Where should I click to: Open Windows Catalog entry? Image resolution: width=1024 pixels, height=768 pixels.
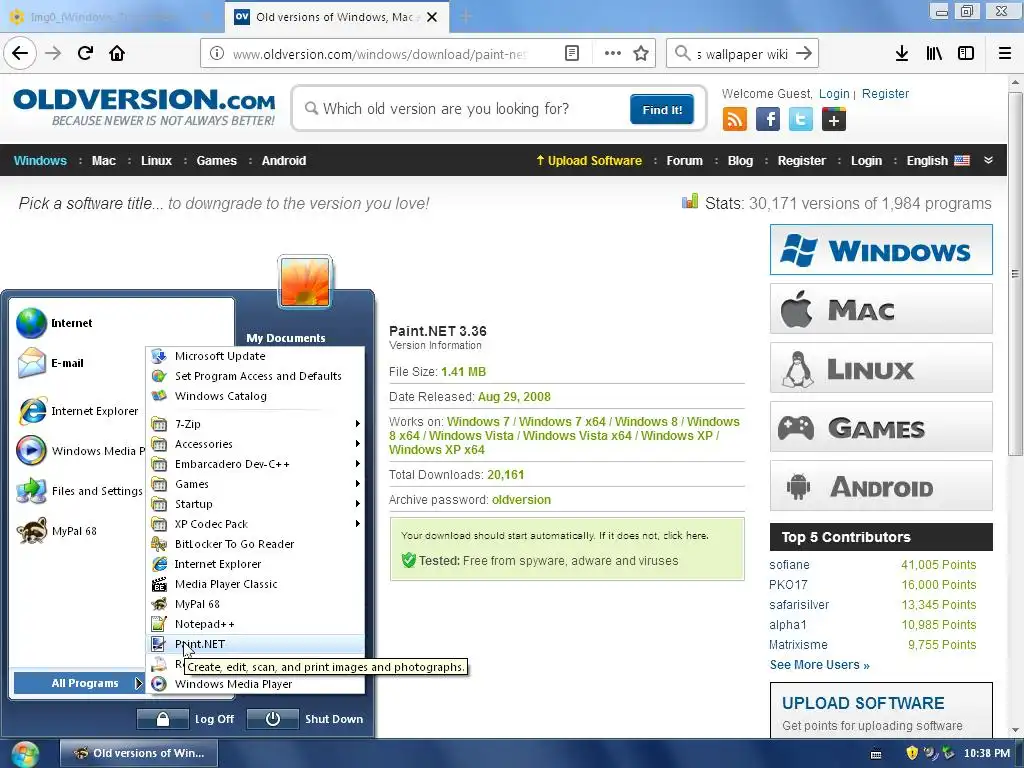[x=256, y=396]
